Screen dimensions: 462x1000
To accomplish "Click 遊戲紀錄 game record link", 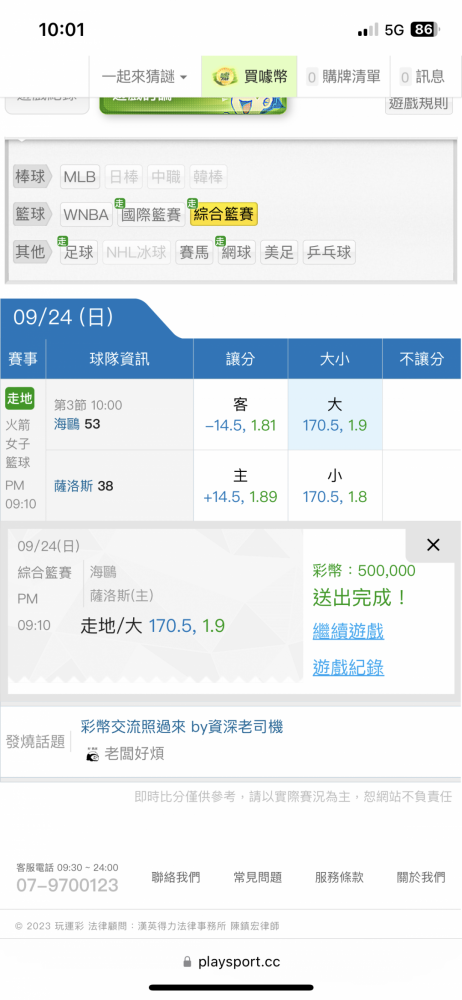I will 348,668.
